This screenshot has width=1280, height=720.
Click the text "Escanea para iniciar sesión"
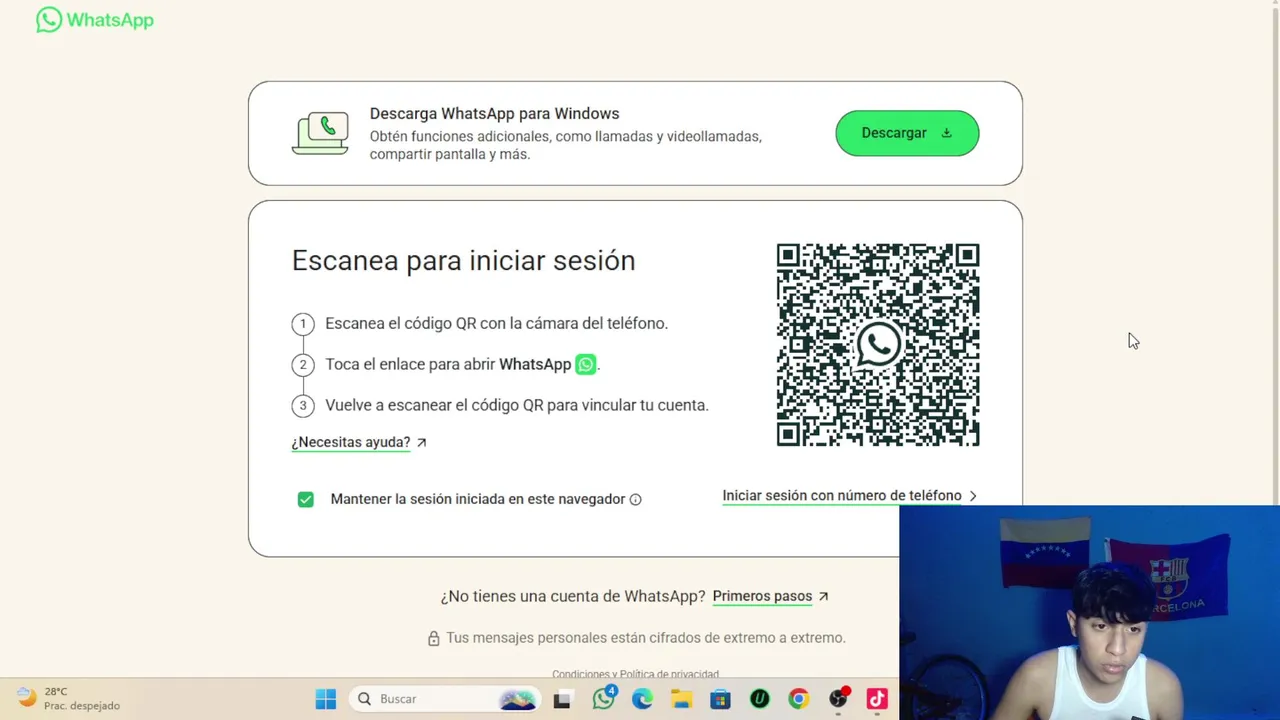(463, 261)
